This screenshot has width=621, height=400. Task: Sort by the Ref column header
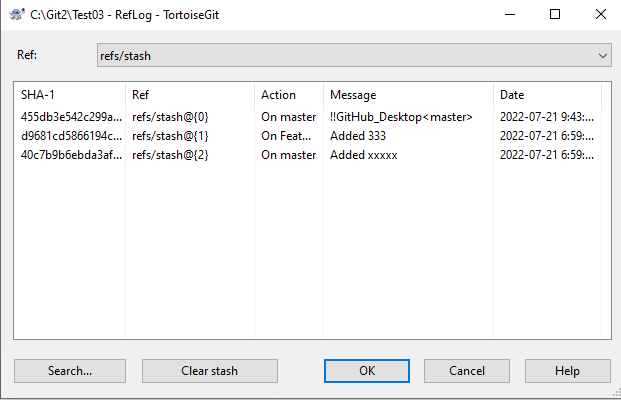point(190,95)
